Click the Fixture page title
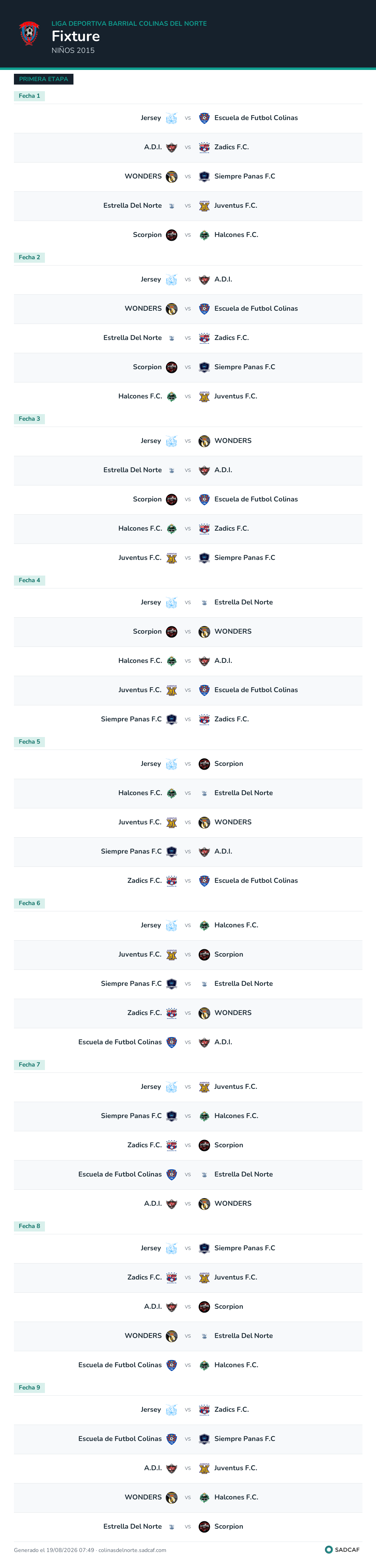376x1568 pixels. (x=76, y=36)
